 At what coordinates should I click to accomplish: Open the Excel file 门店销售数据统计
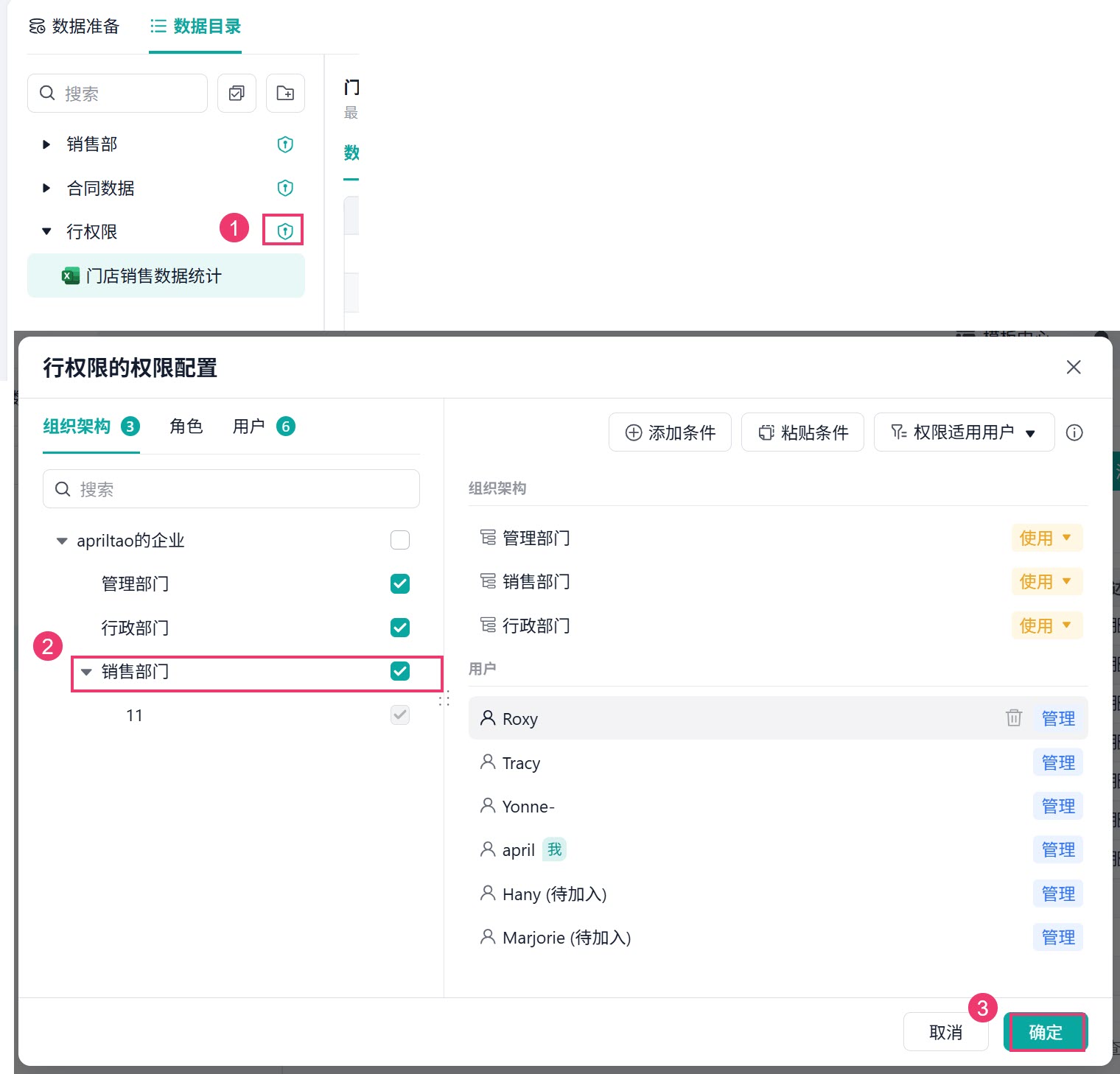(x=166, y=275)
